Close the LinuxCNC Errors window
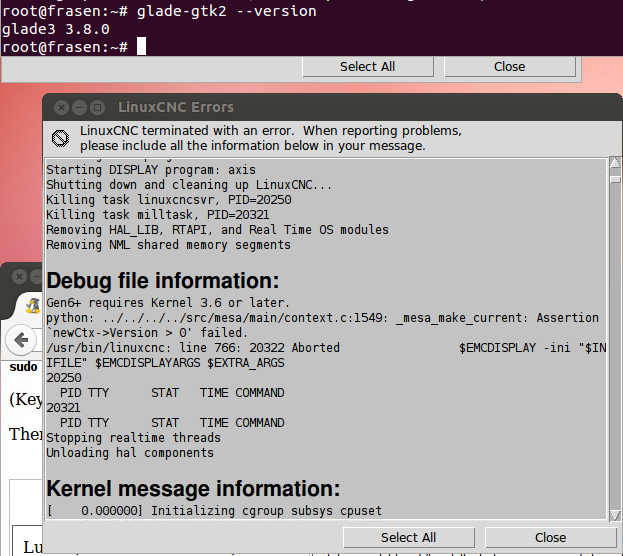Viewport: 623px width, 556px height. (x=61, y=107)
